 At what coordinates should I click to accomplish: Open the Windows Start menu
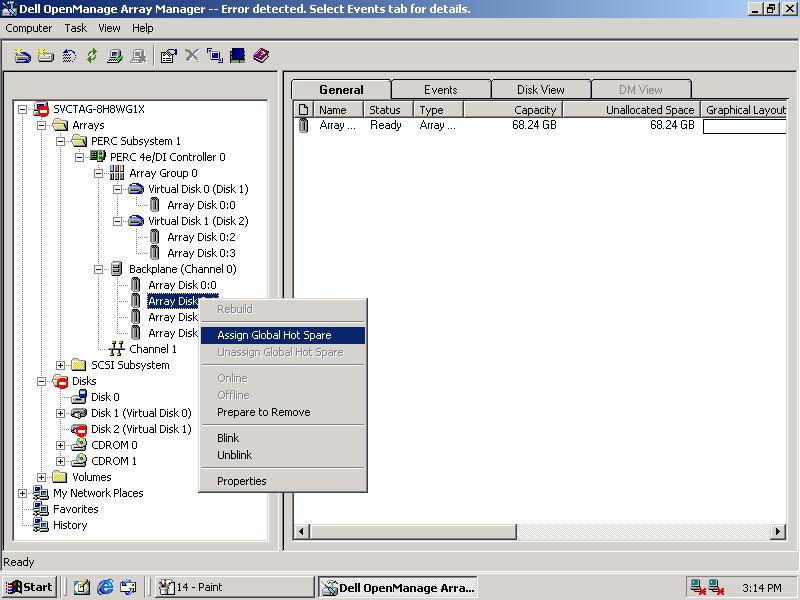coord(30,587)
